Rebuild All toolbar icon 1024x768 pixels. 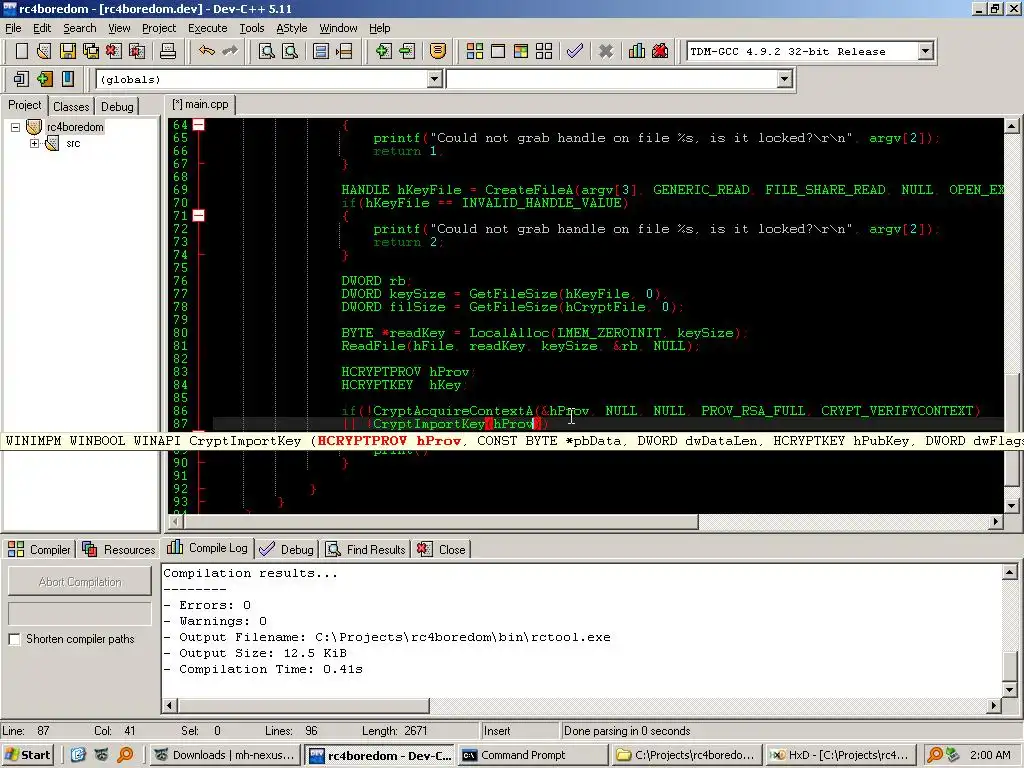pyautogui.click(x=544, y=51)
